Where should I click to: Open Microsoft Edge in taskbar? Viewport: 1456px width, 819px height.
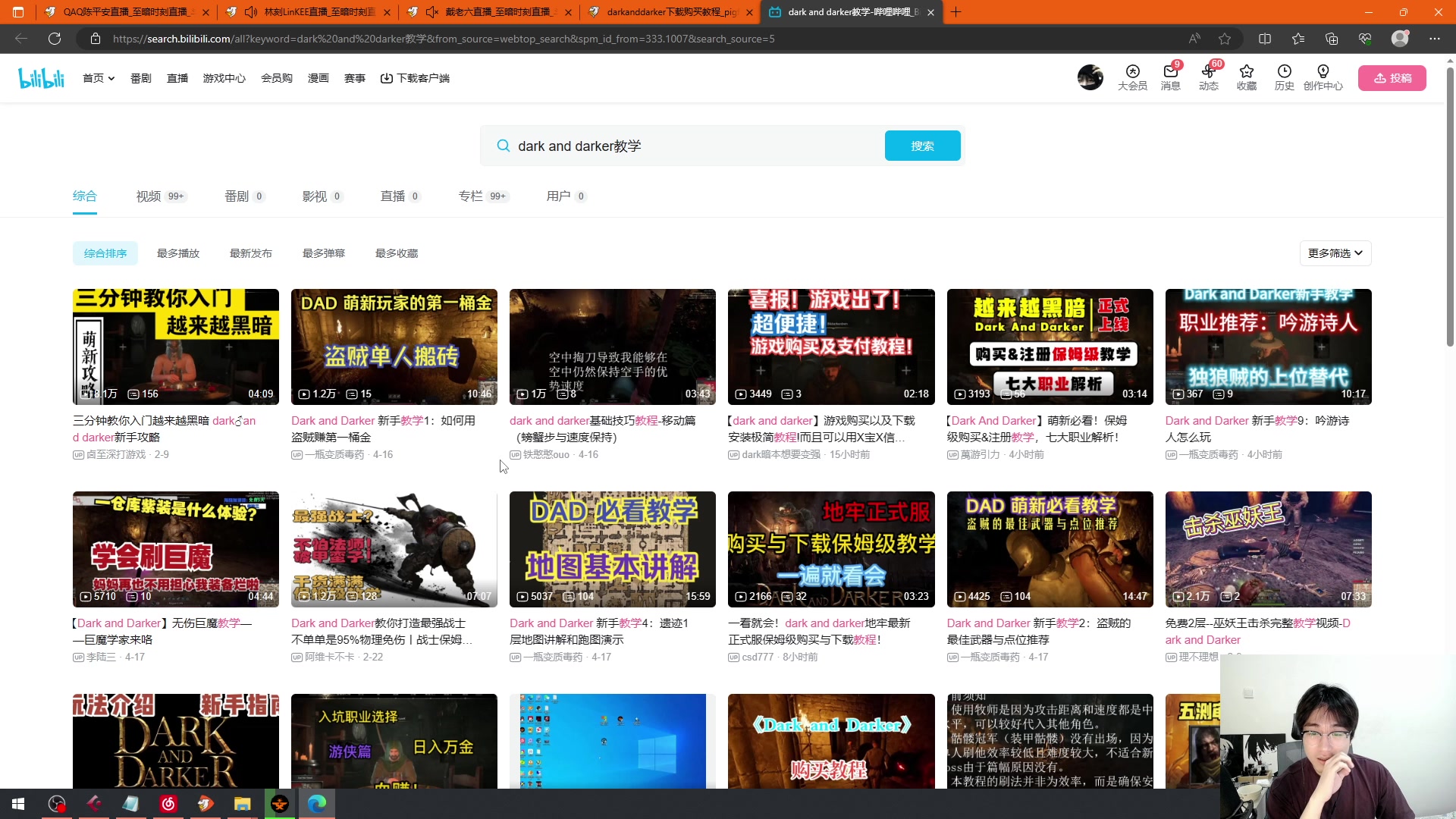coord(317,804)
